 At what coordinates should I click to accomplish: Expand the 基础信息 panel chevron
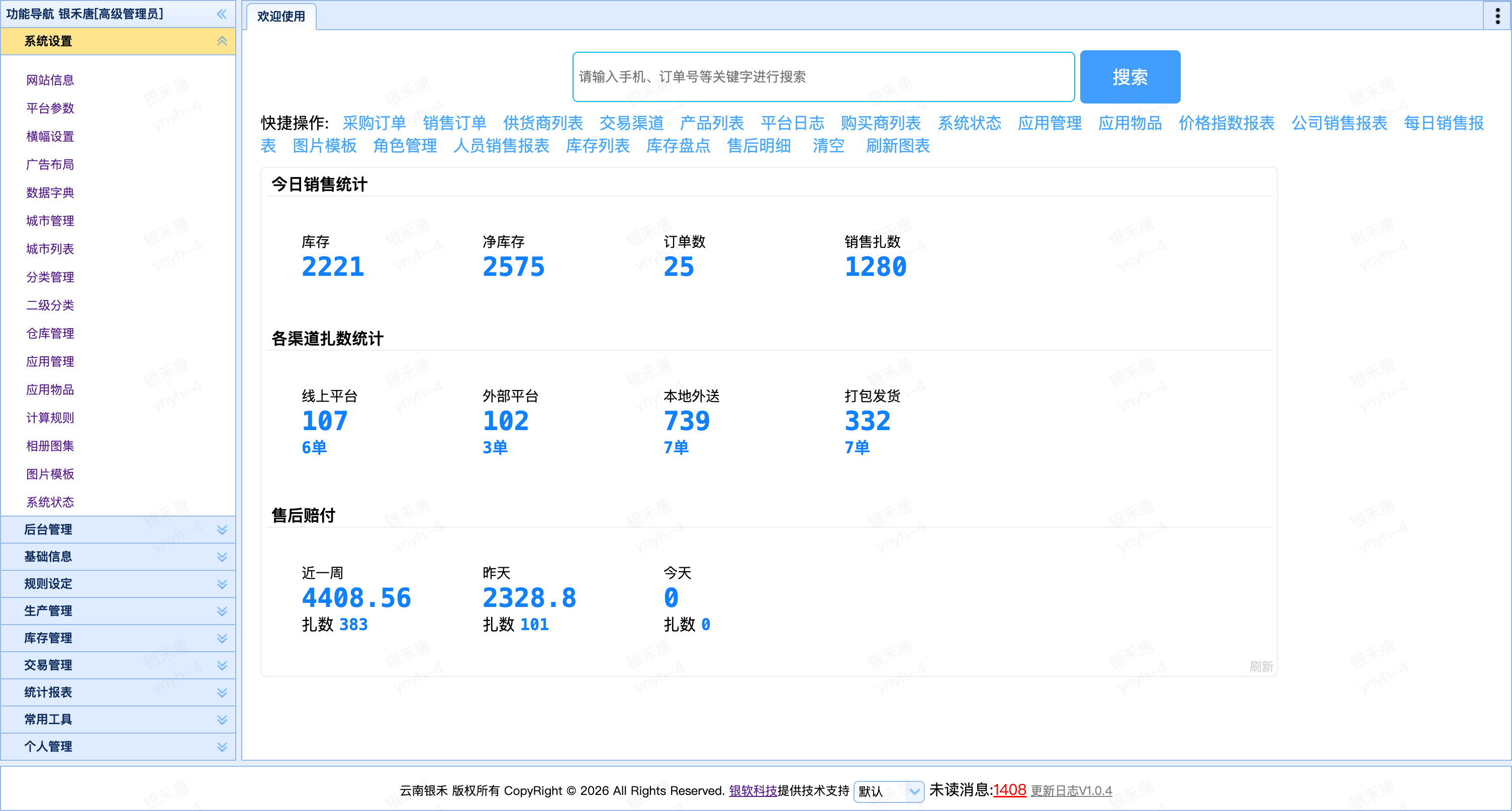(x=222, y=557)
